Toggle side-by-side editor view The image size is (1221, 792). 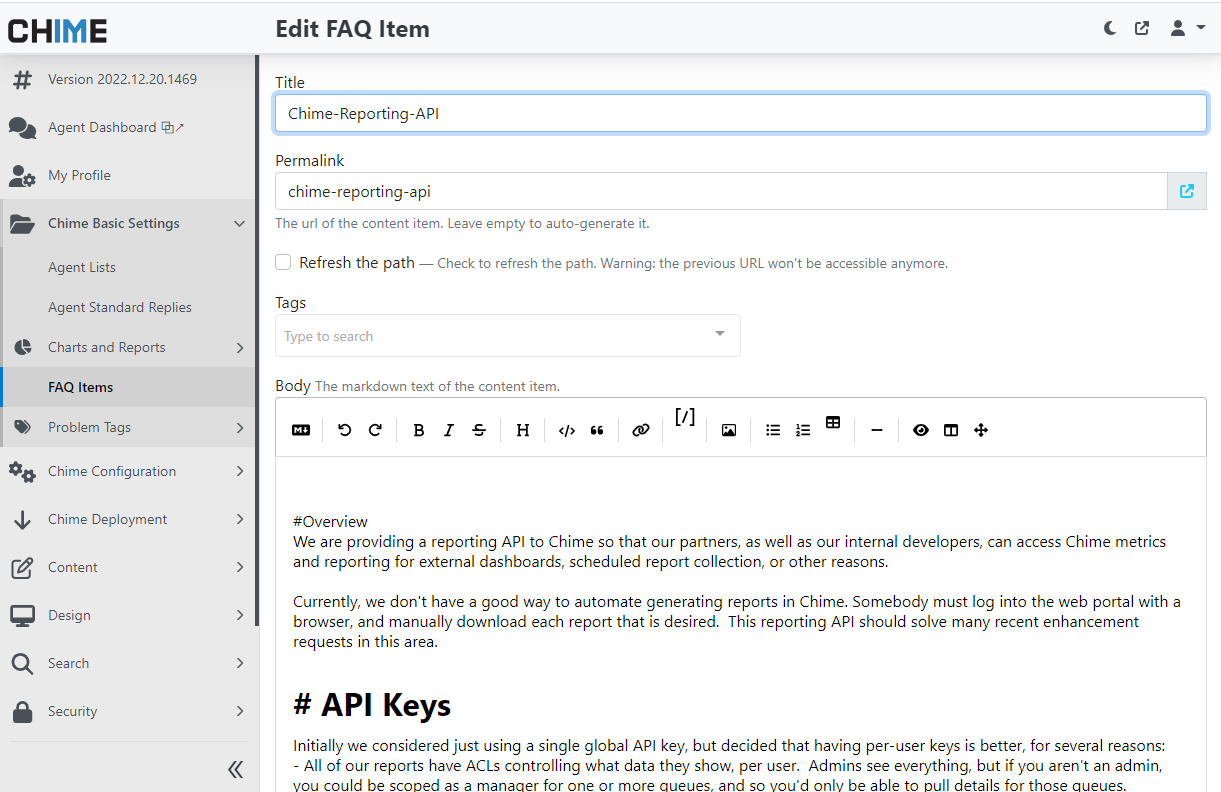[951, 430]
